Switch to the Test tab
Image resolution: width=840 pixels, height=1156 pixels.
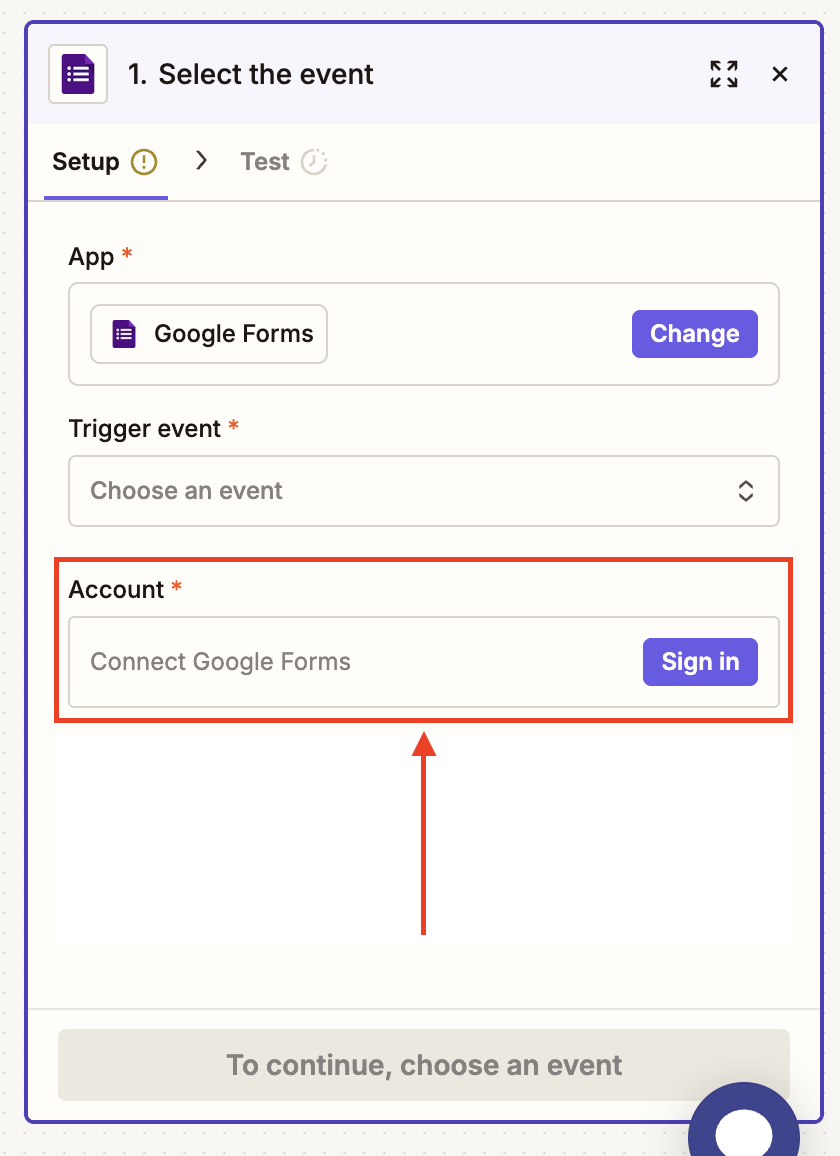[x=265, y=162]
